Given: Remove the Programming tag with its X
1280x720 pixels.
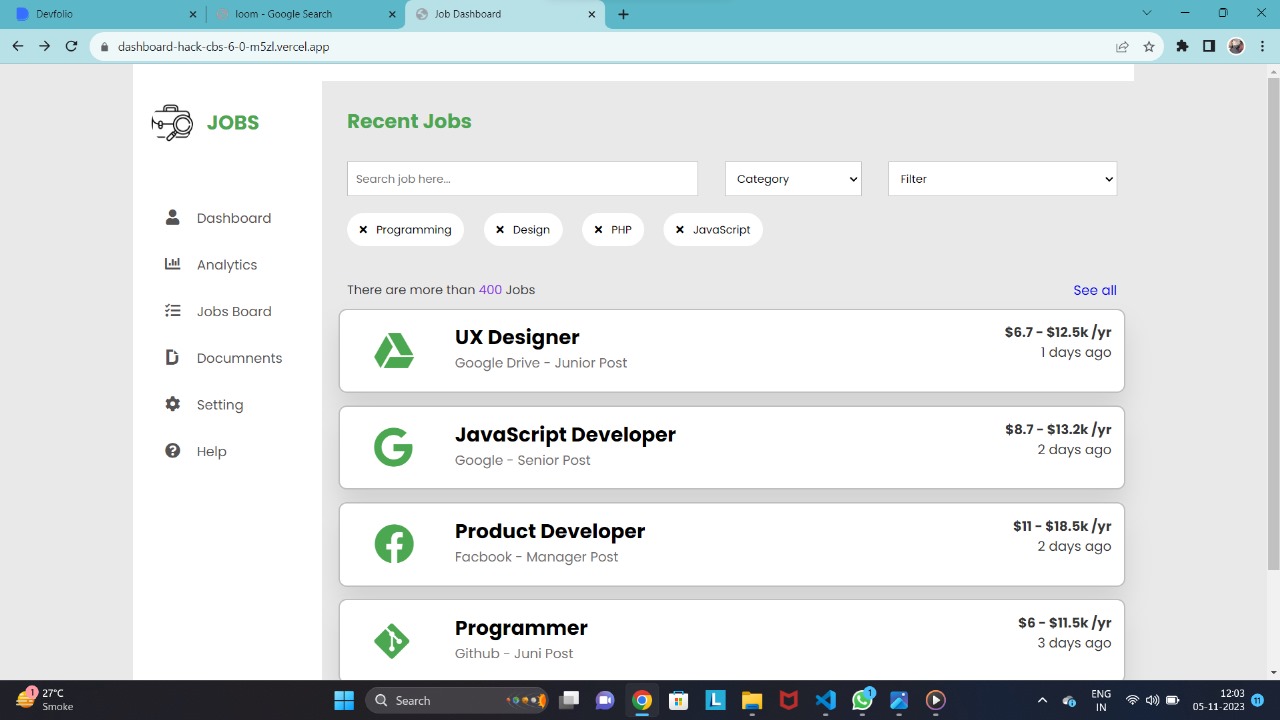Looking at the screenshot, I should pyautogui.click(x=363, y=230).
